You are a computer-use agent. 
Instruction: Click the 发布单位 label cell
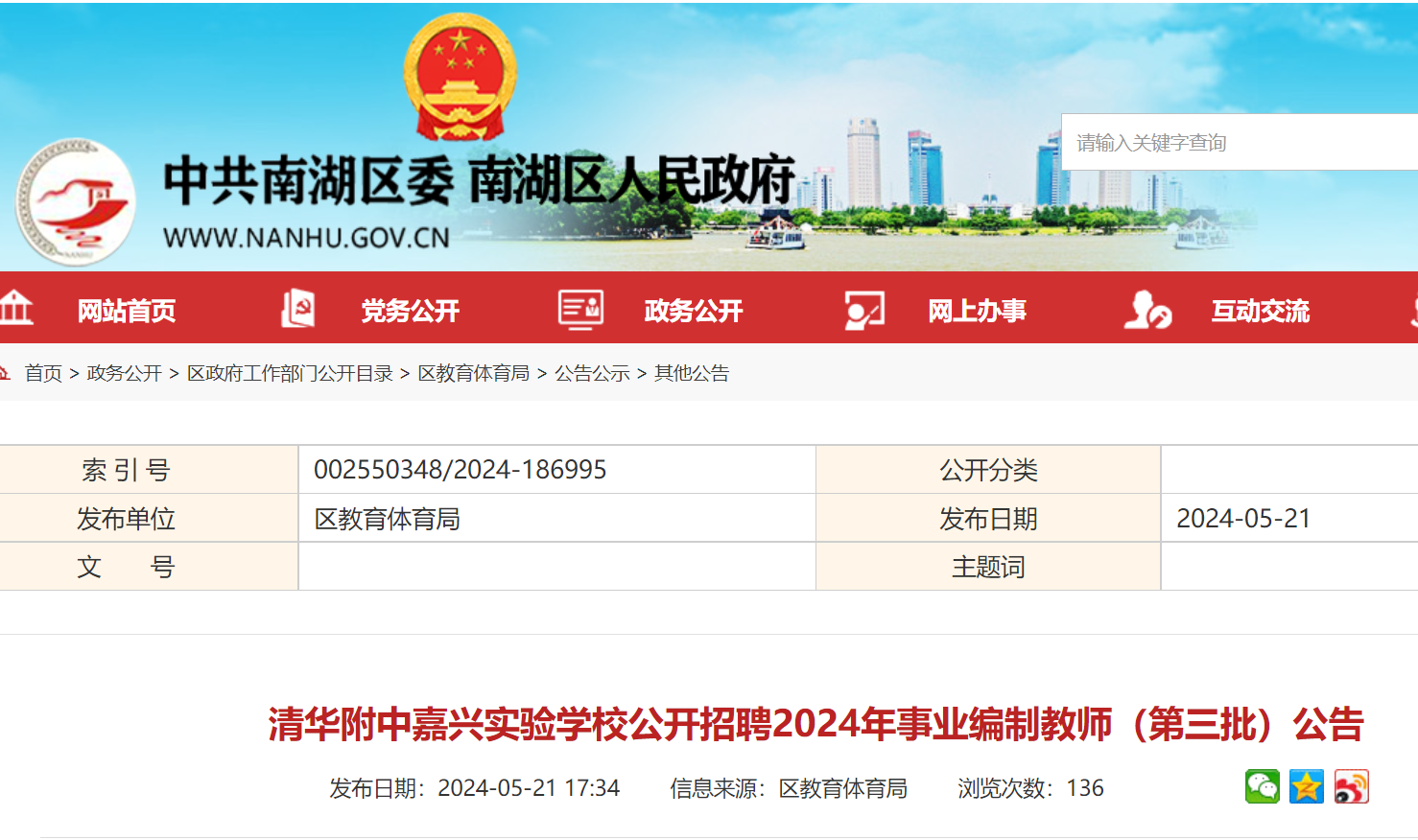tap(149, 519)
